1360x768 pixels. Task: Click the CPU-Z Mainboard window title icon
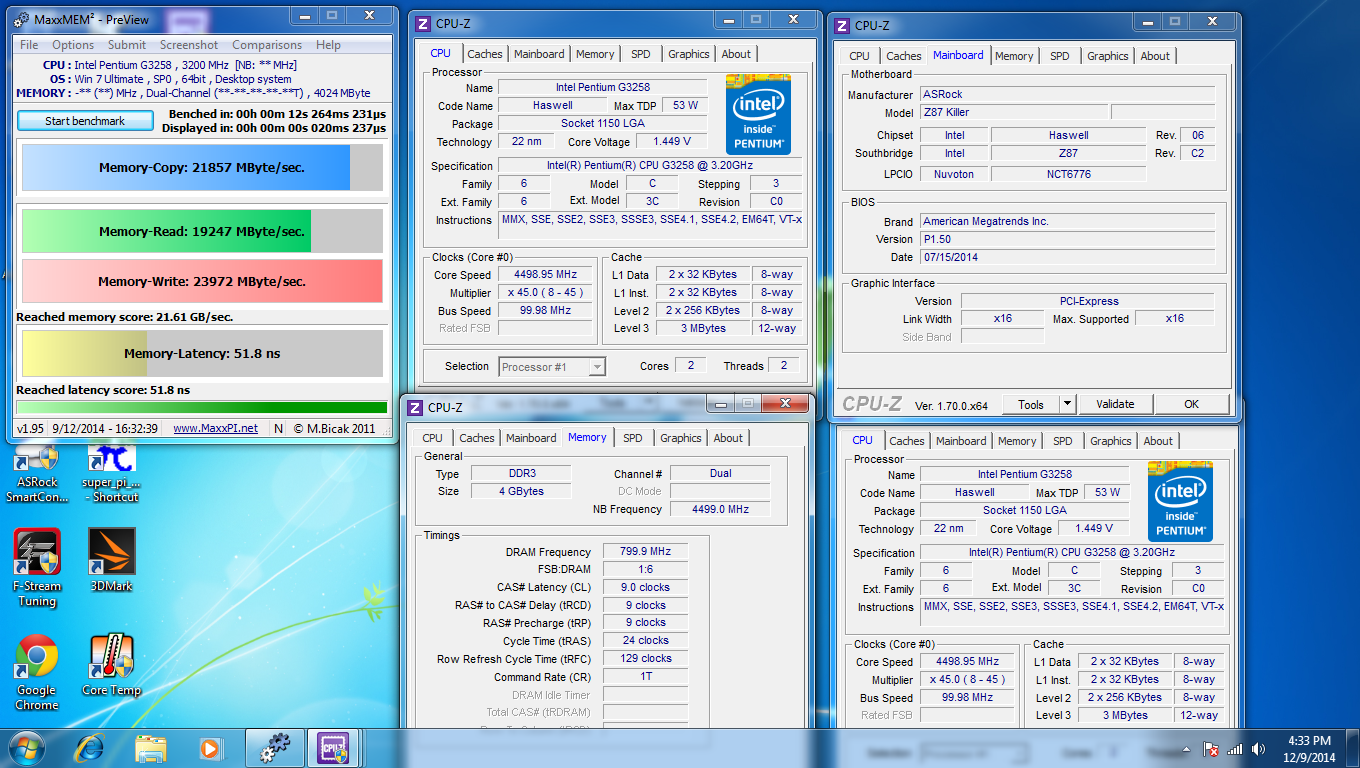[842, 26]
